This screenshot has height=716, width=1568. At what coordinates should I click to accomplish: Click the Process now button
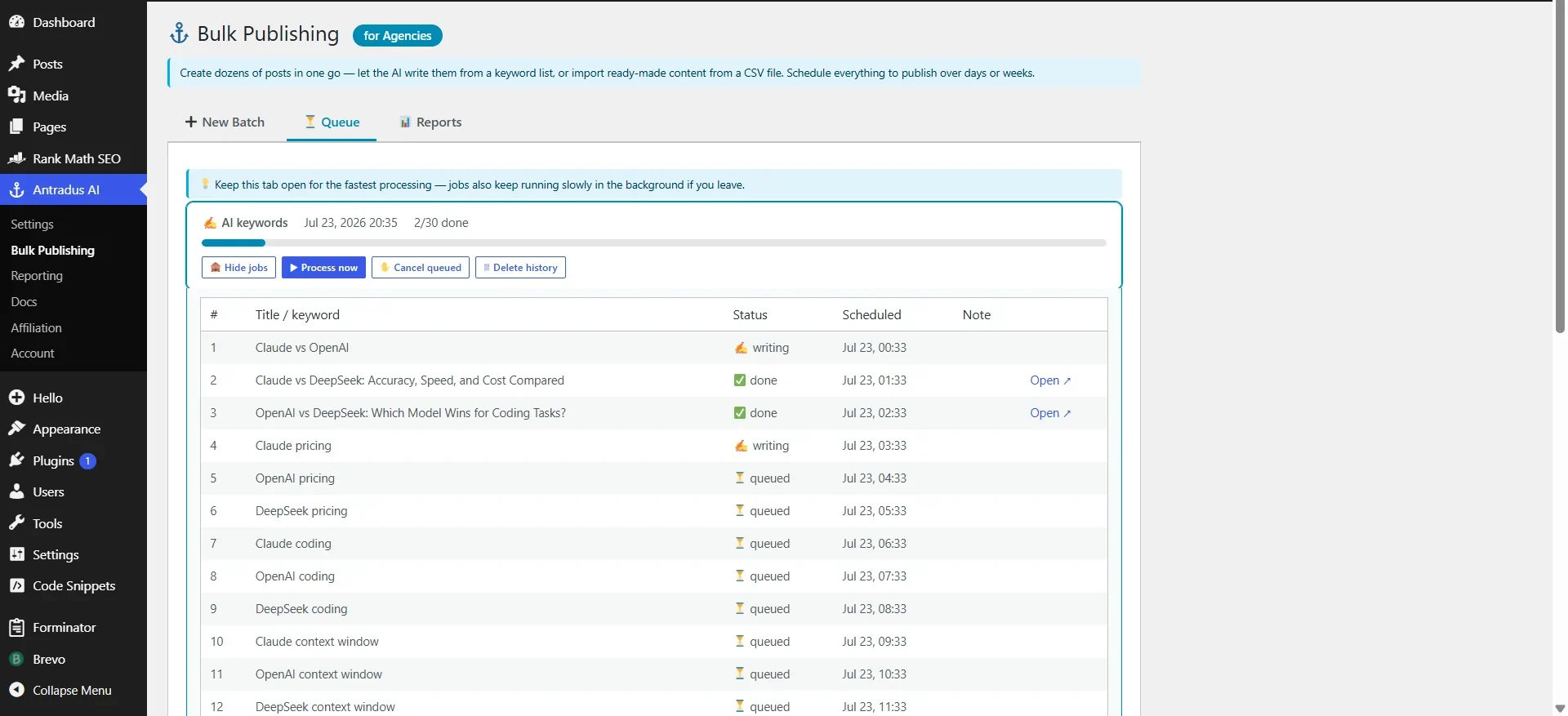point(323,268)
